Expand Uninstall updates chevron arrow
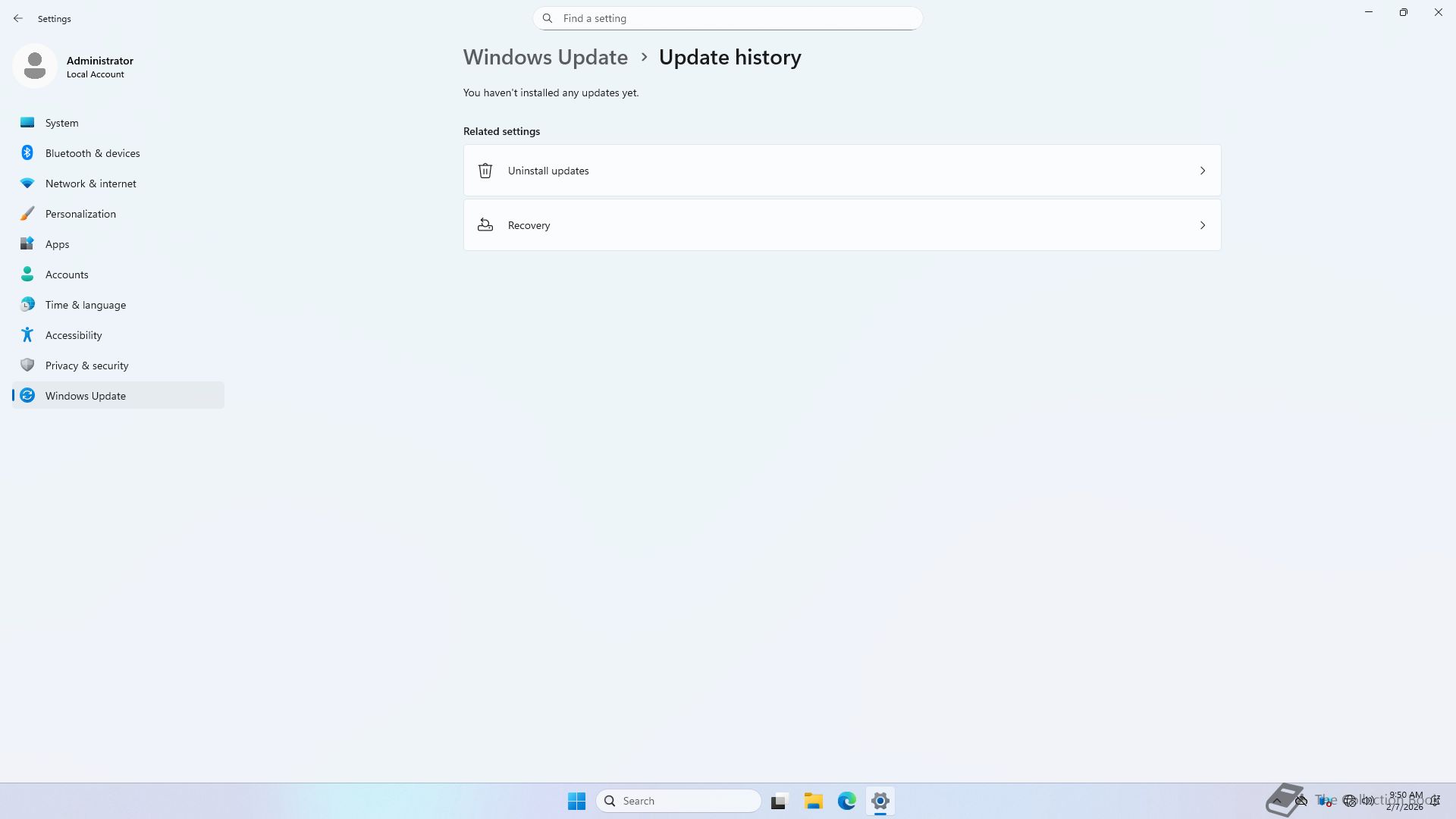This screenshot has width=1456, height=819. tap(1202, 171)
